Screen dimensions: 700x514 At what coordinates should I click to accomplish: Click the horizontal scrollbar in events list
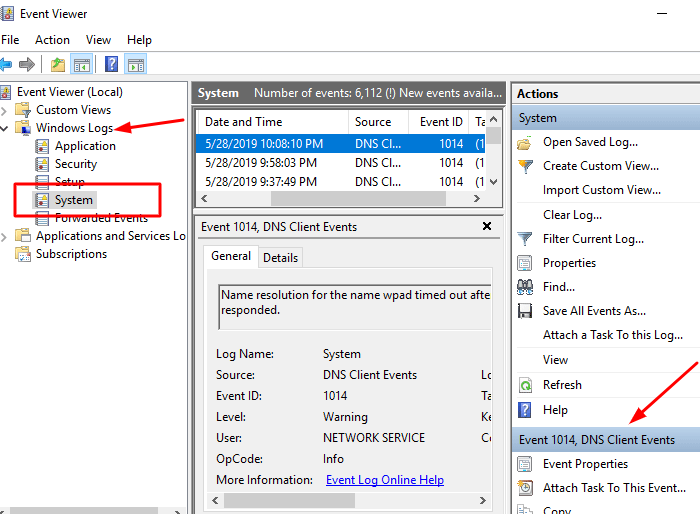[x=340, y=199]
